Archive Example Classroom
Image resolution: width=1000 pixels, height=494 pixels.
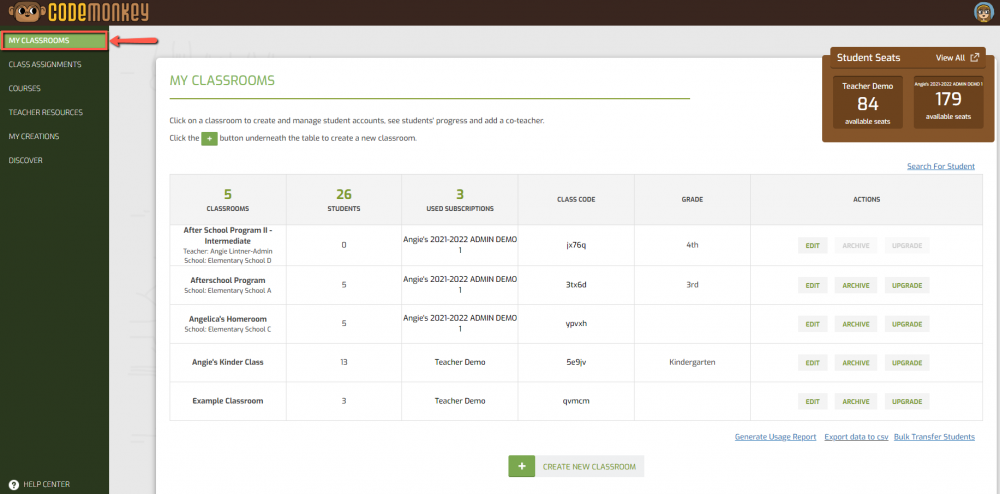tap(856, 402)
